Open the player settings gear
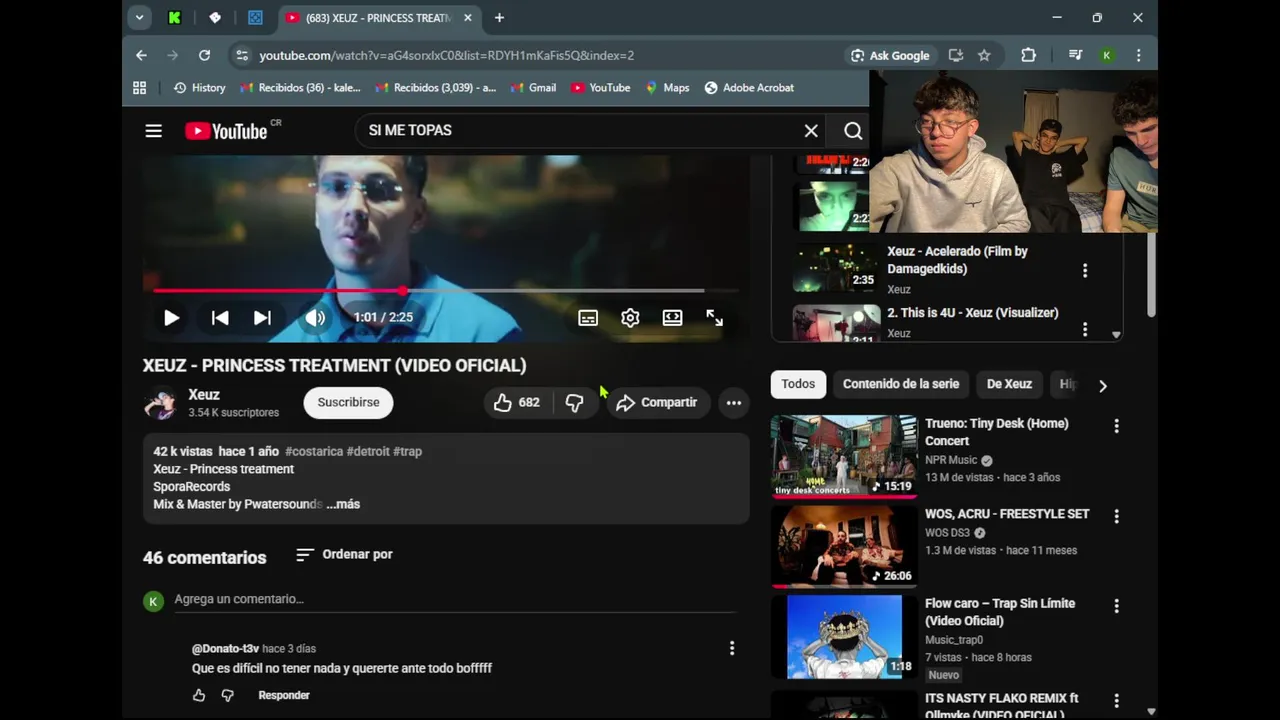1280x720 pixels. click(630, 318)
